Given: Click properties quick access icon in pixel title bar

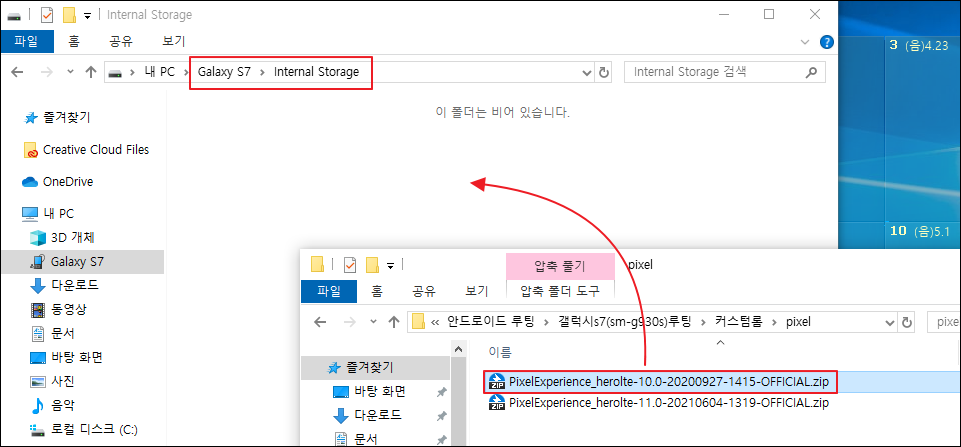Looking at the screenshot, I should coord(350,265).
